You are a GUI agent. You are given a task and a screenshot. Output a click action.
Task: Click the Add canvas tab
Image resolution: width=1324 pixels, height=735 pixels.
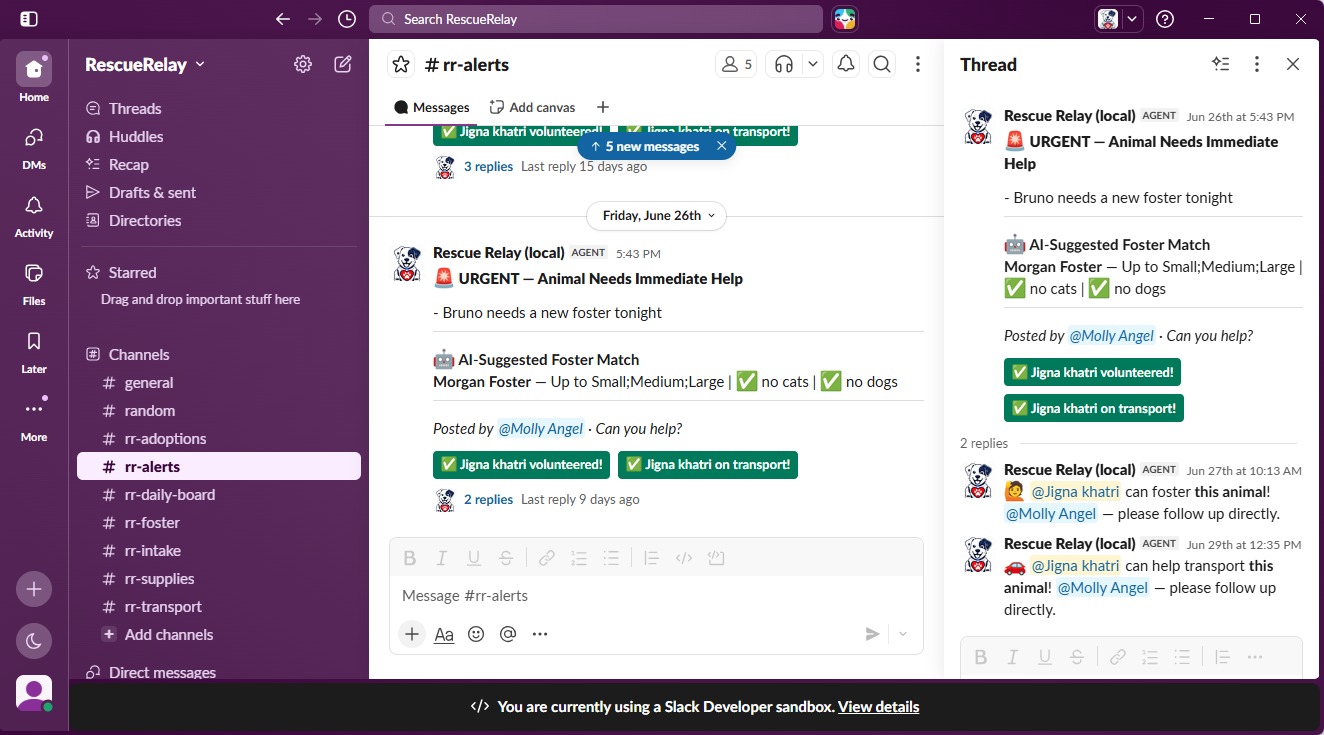(x=532, y=107)
